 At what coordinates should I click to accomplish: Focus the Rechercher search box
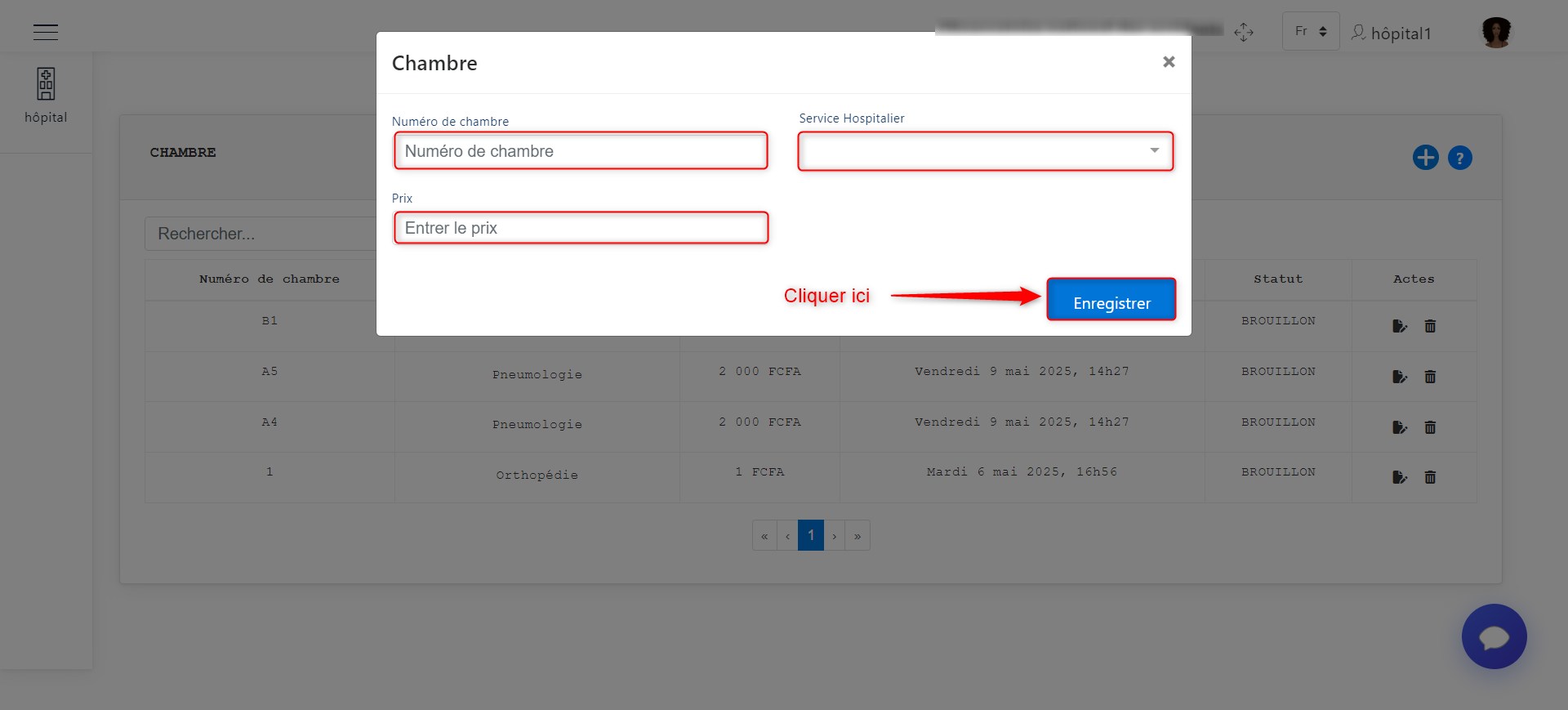click(261, 234)
